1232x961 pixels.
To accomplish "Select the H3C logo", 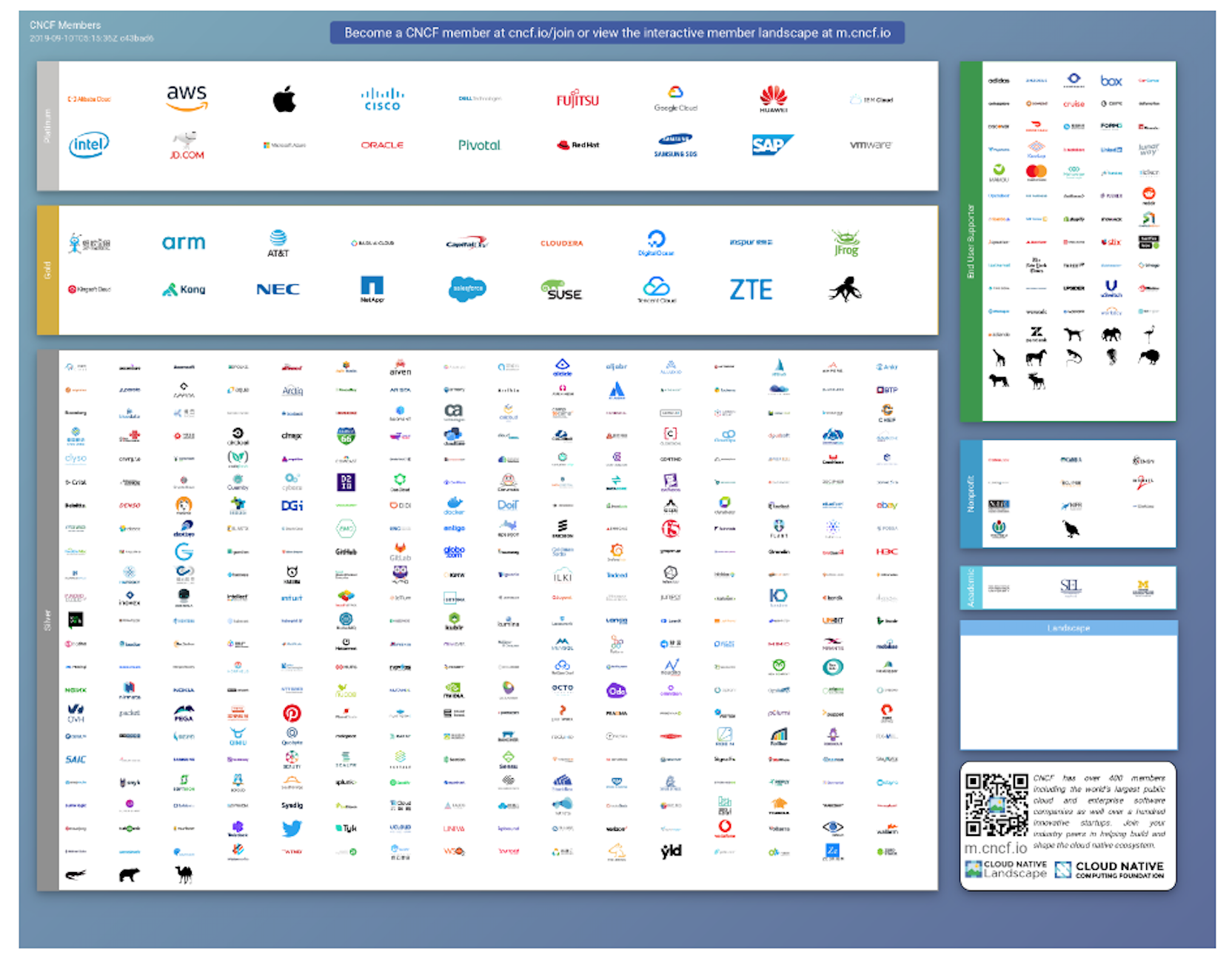I will [x=887, y=552].
